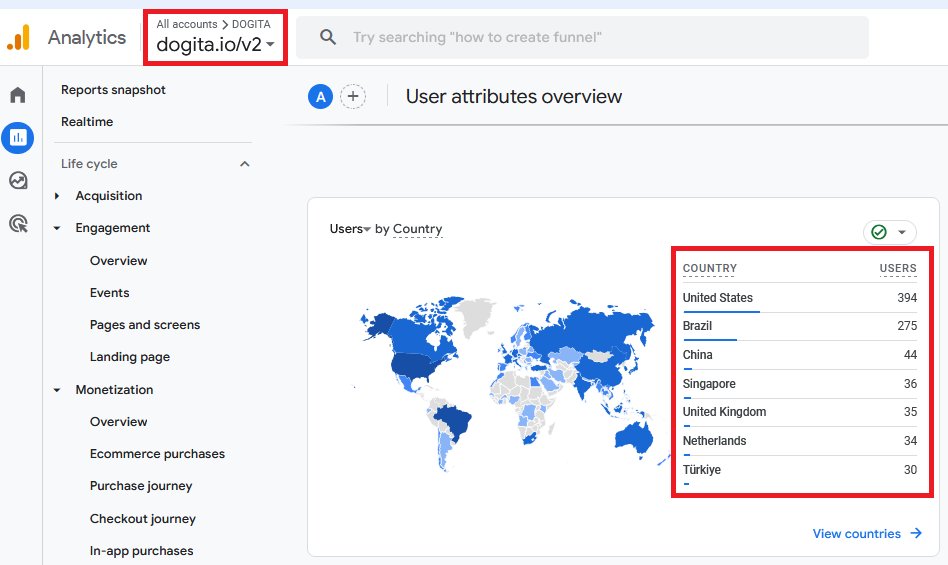The width and height of the screenshot is (948, 565).
Task: Open the Explore icon in sidebar
Action: tap(18, 180)
